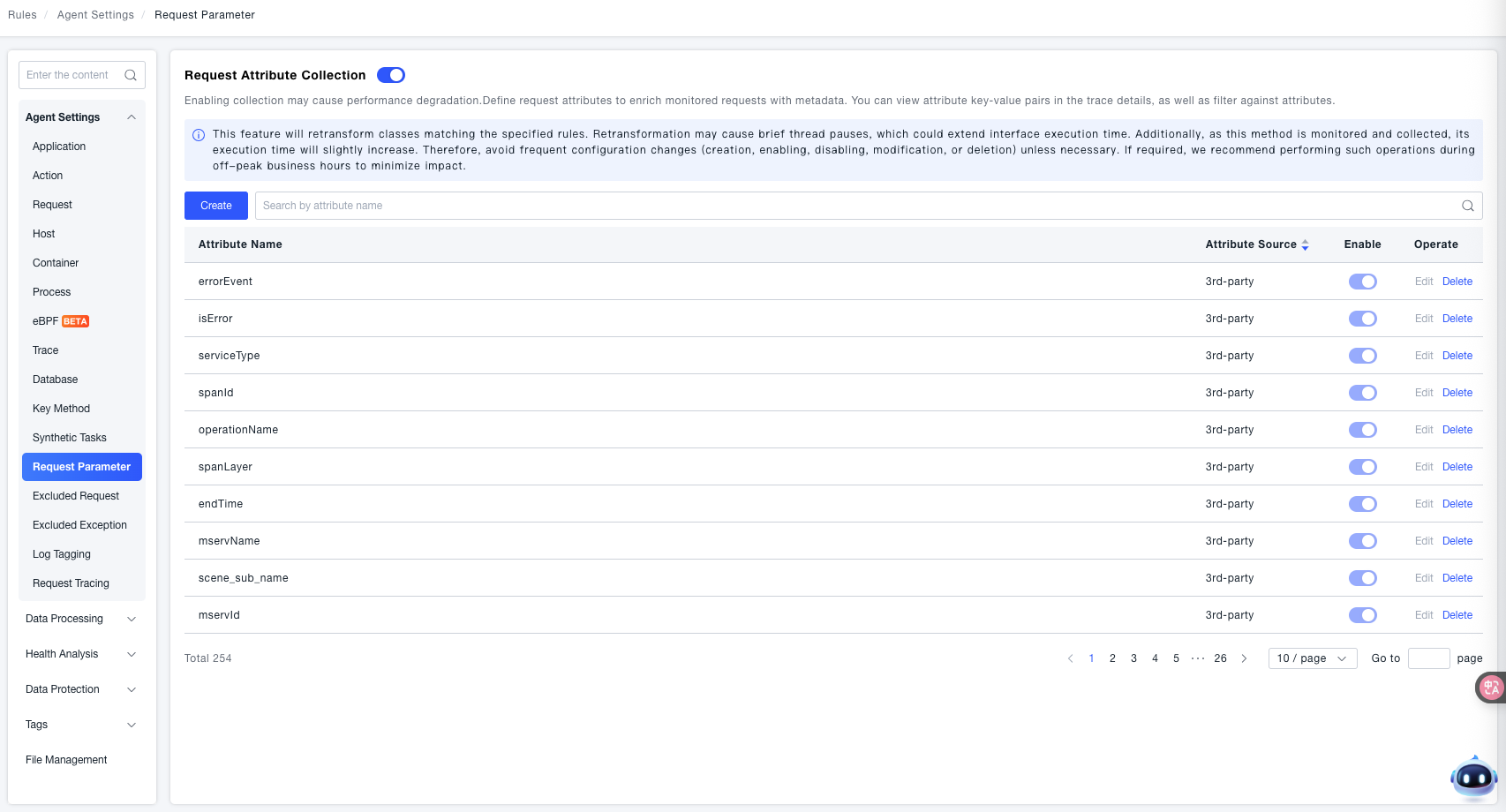Viewport: 1506px width, 812px height.
Task: Click the Go to page number field
Action: (x=1427, y=658)
